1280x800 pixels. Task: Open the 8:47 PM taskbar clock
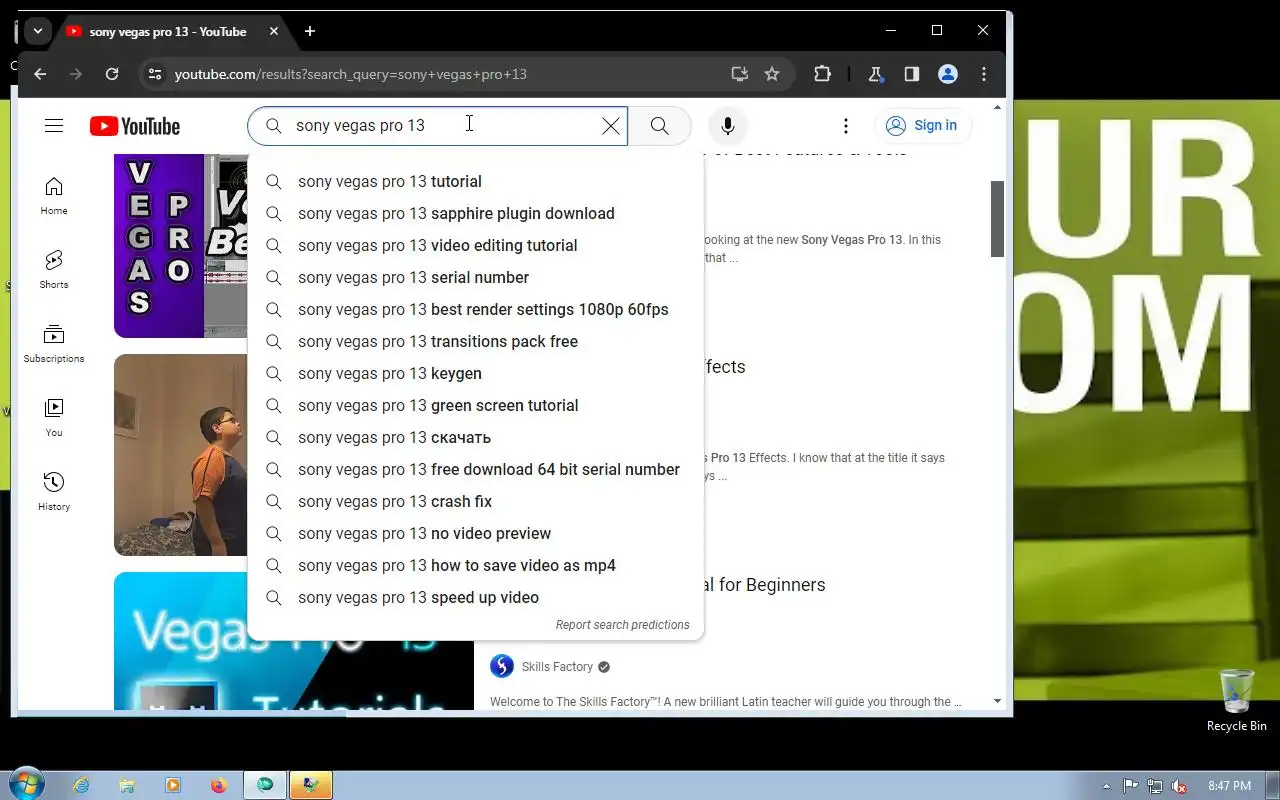pos(1229,786)
